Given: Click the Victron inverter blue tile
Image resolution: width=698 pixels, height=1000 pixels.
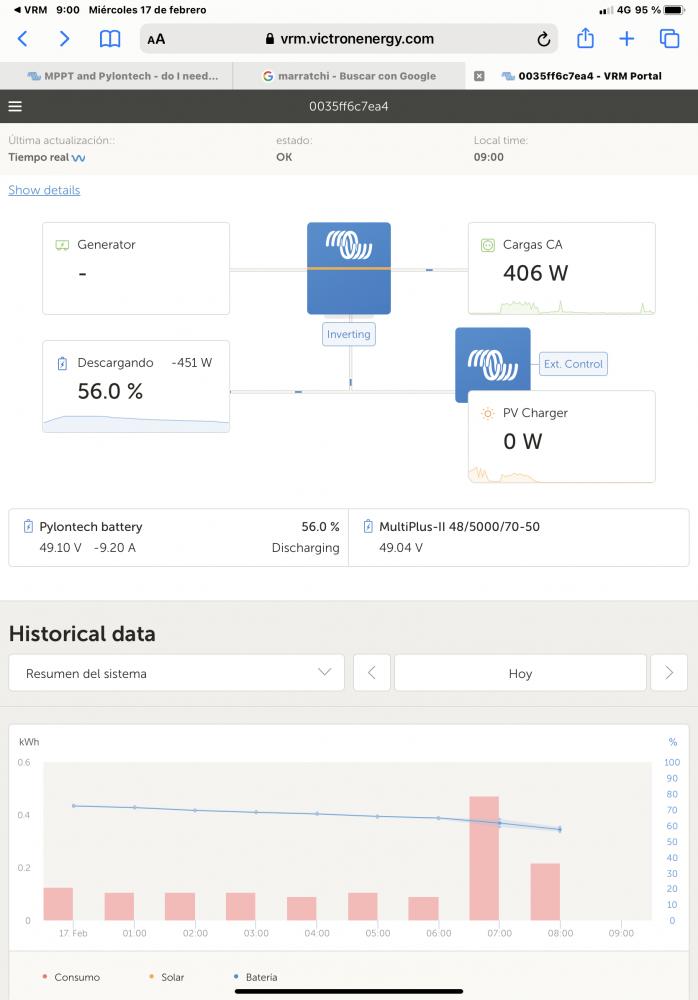Looking at the screenshot, I should (x=349, y=268).
